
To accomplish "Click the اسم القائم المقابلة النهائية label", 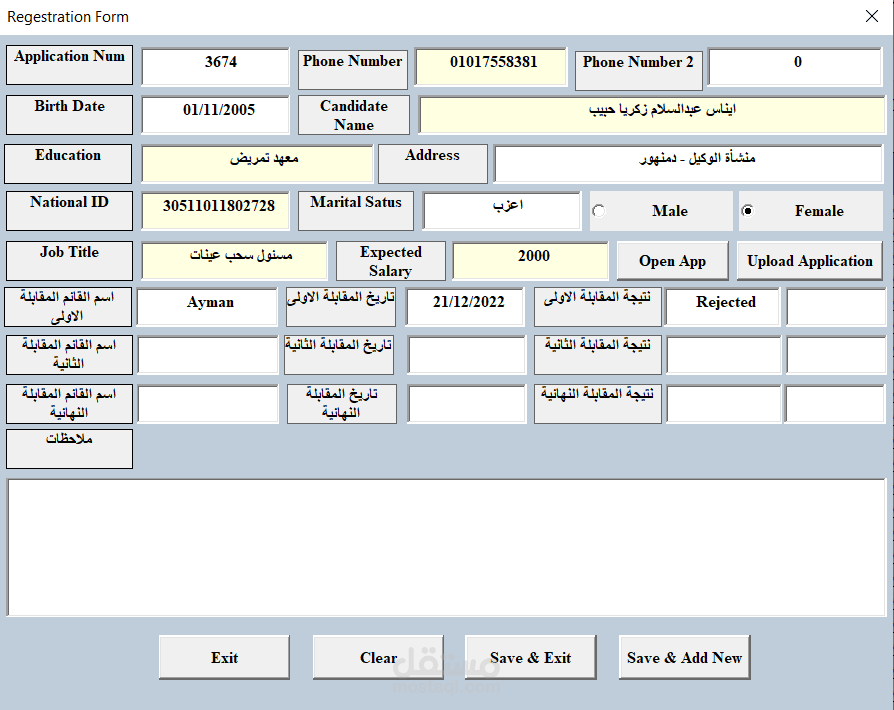I will tap(70, 404).
